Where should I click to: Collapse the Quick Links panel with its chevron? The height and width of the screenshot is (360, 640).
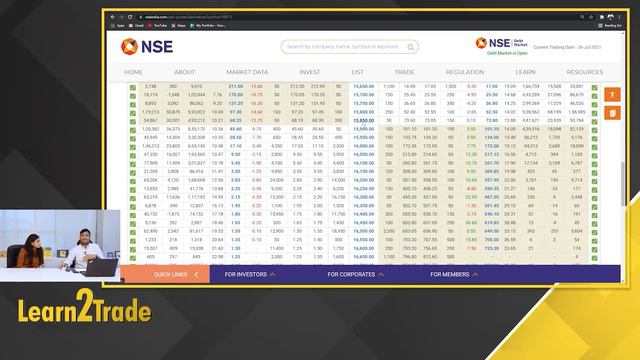click(196, 274)
